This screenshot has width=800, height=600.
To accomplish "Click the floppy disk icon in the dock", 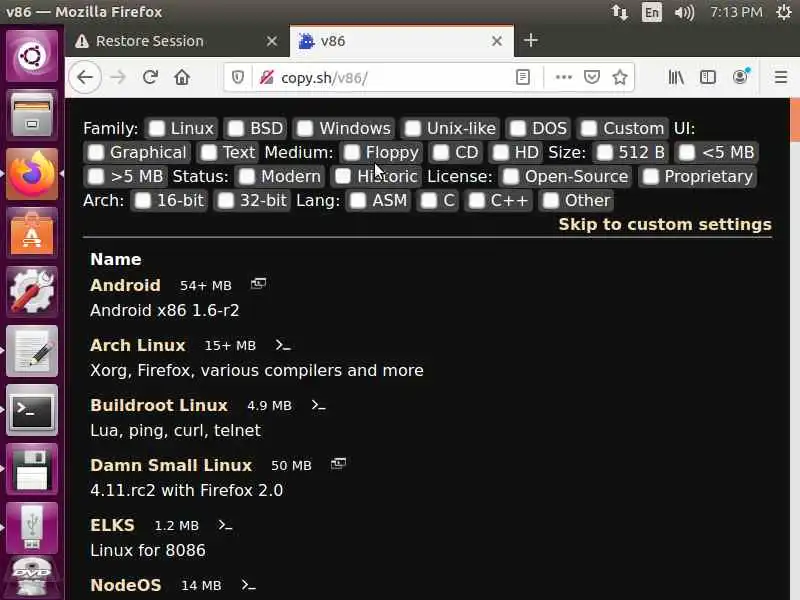I will 32,469.
